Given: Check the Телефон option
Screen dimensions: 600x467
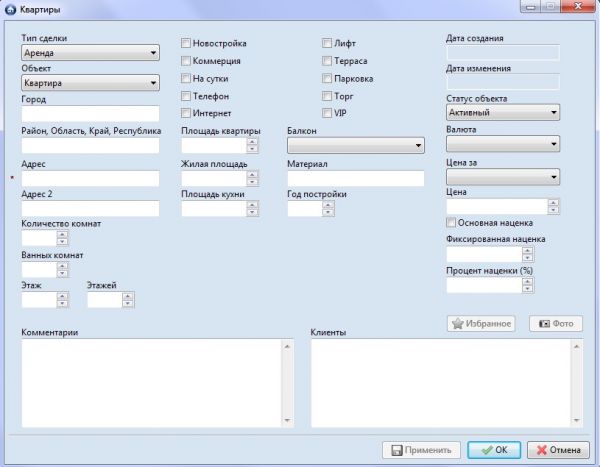Looking at the screenshot, I should [186, 96].
